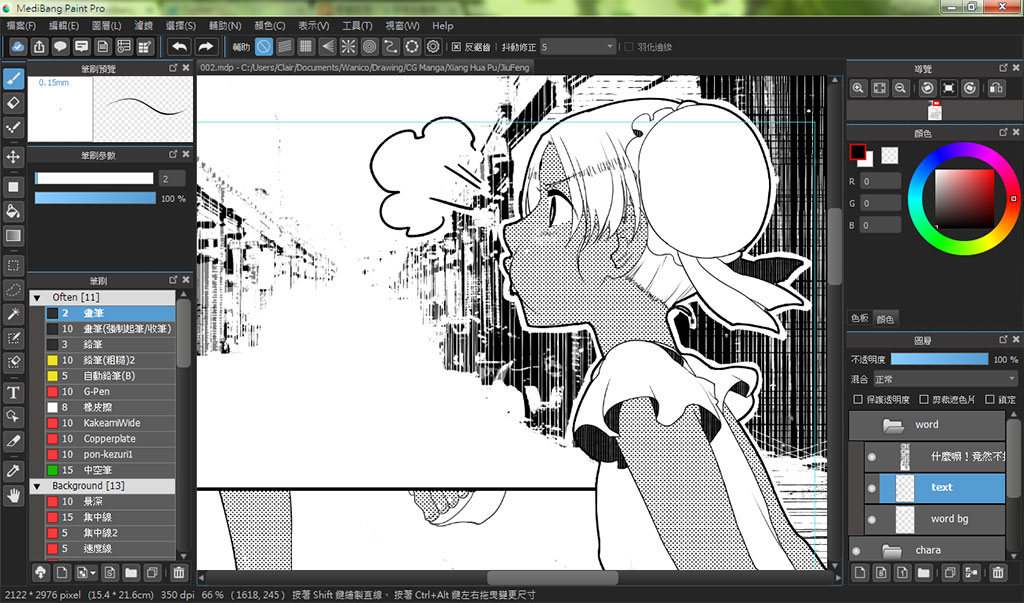Screen dimensions: 1024x603
Task: Float the navigator panel
Action: [1003, 68]
